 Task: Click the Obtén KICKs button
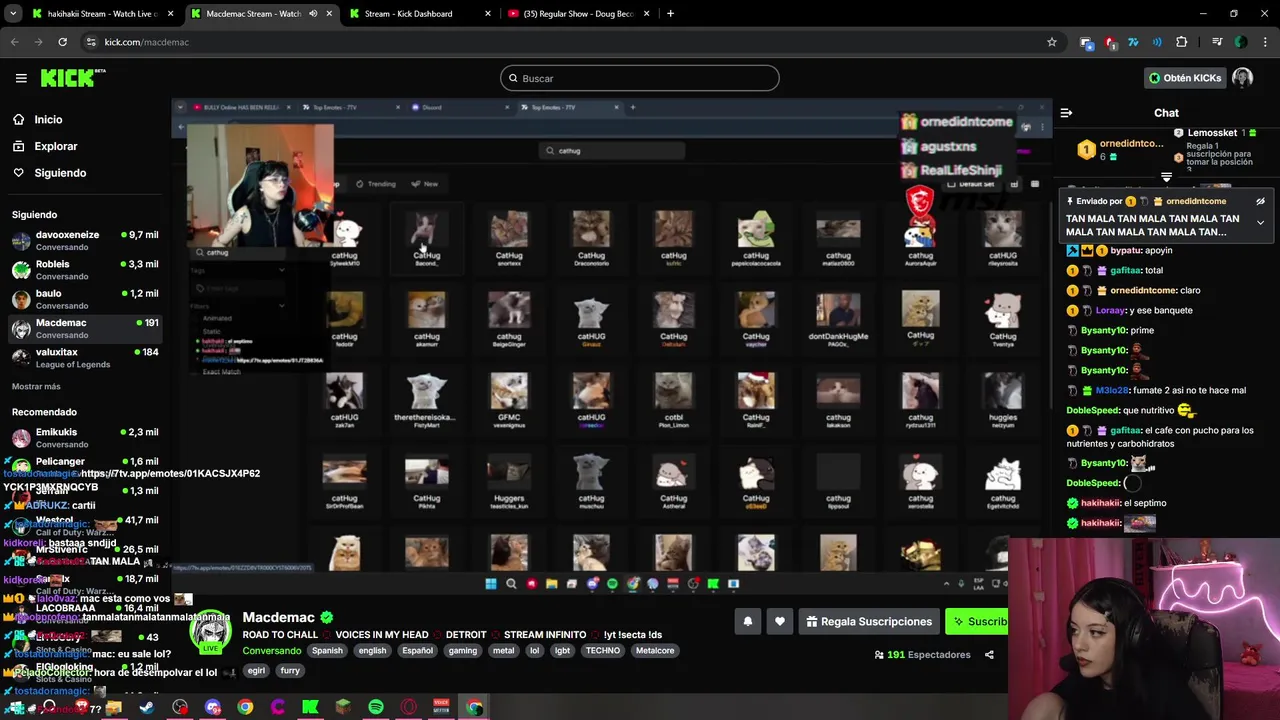pyautogui.click(x=1185, y=78)
